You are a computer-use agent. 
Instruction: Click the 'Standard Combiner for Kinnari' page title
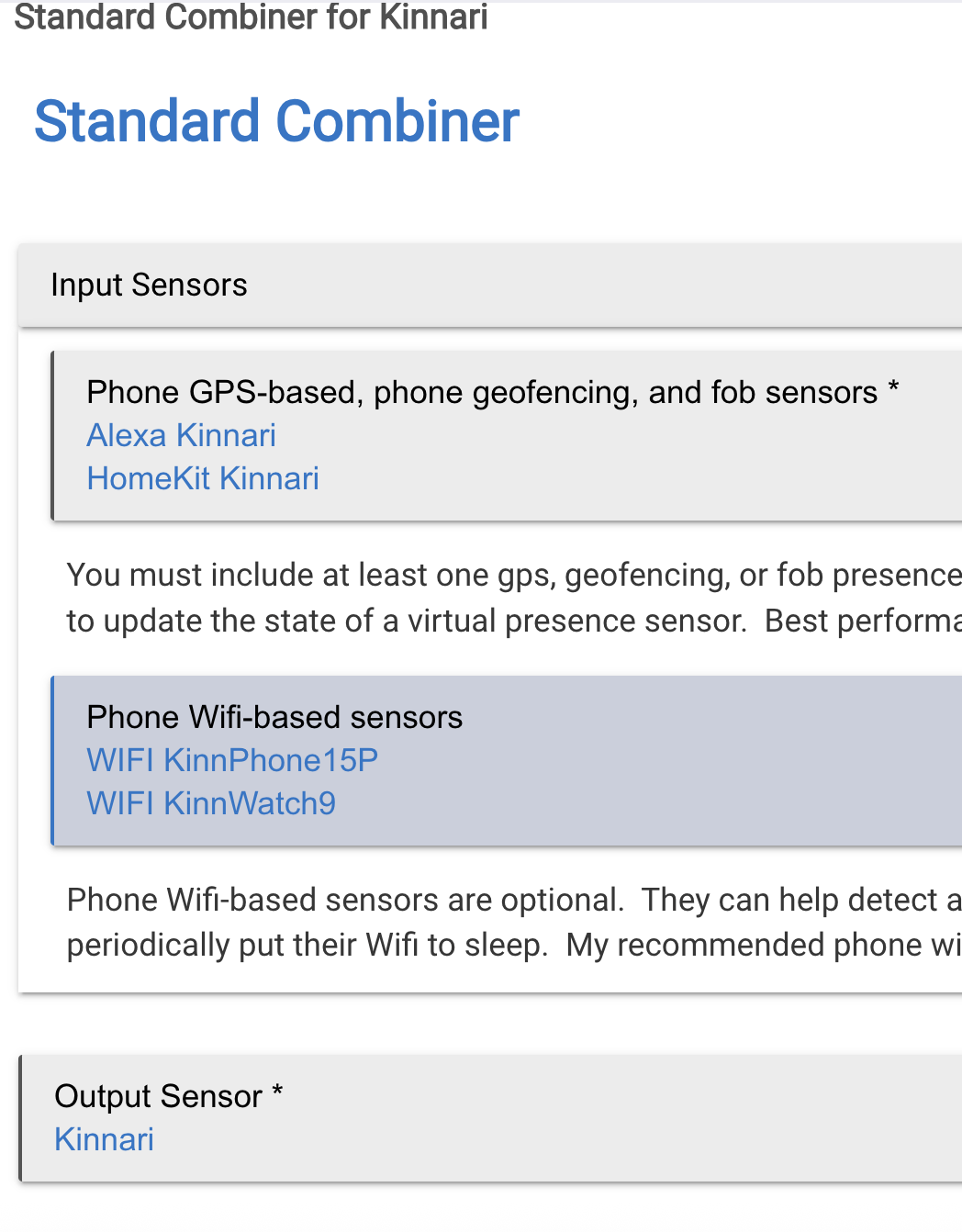[251, 17]
